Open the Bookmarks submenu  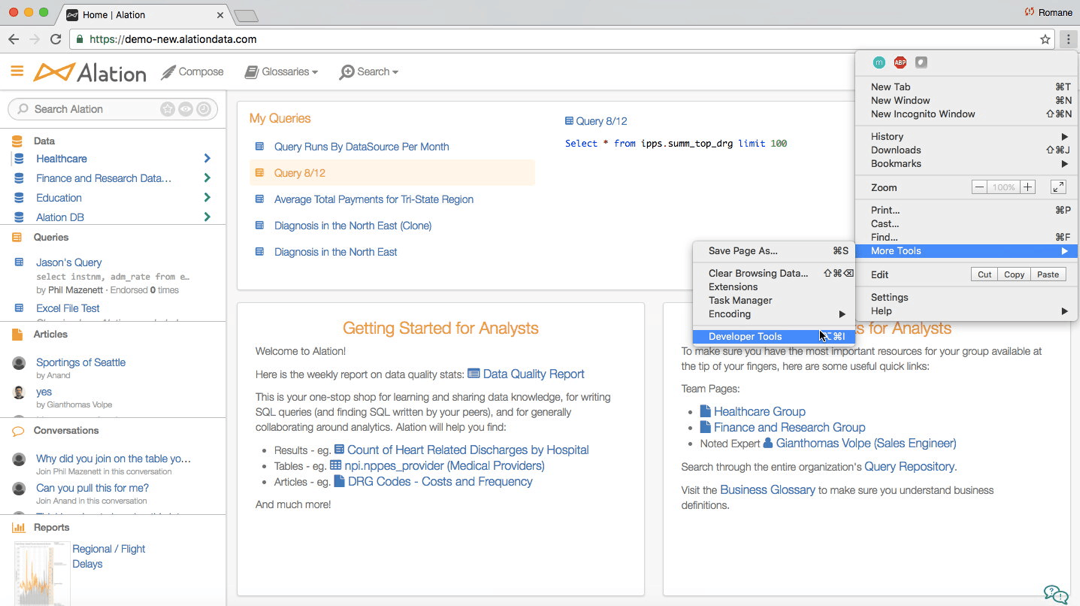(967, 164)
